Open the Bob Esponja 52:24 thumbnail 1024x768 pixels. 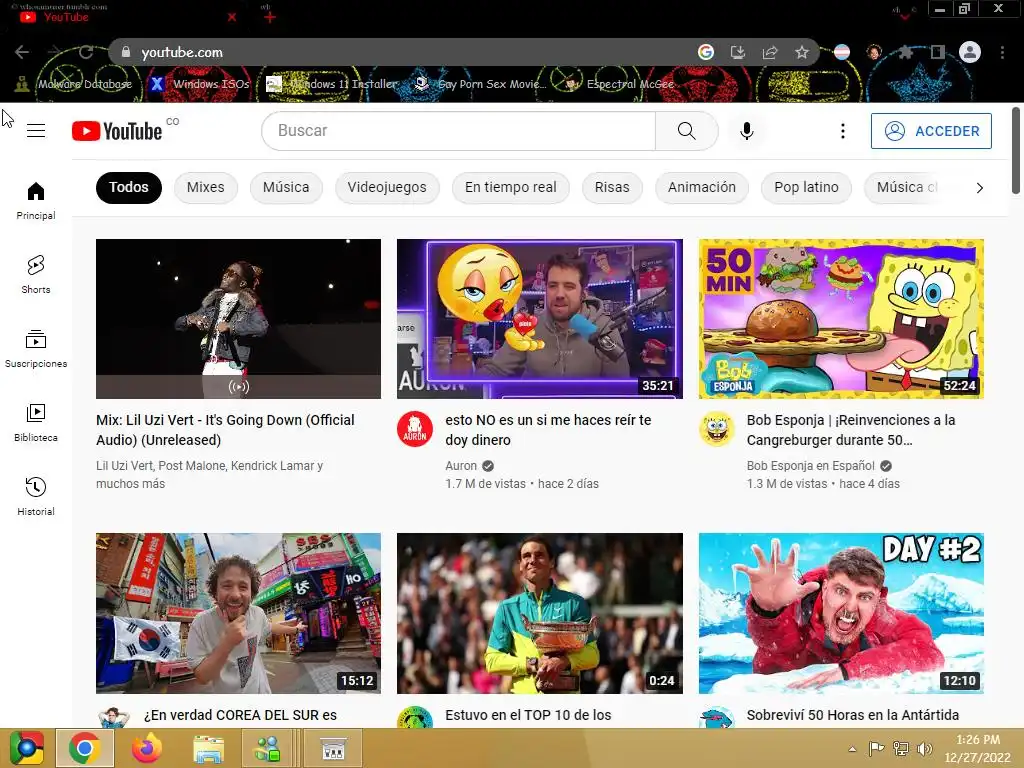841,319
